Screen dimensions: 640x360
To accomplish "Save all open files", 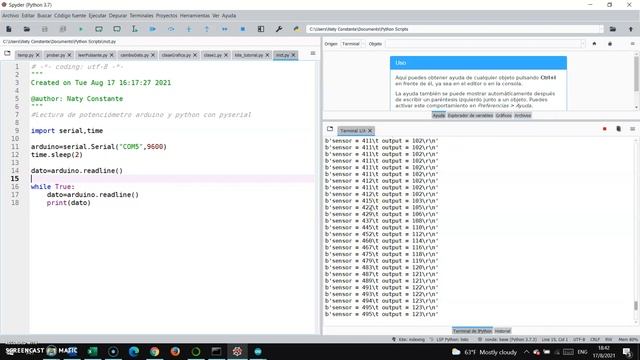I will click(x=62, y=29).
